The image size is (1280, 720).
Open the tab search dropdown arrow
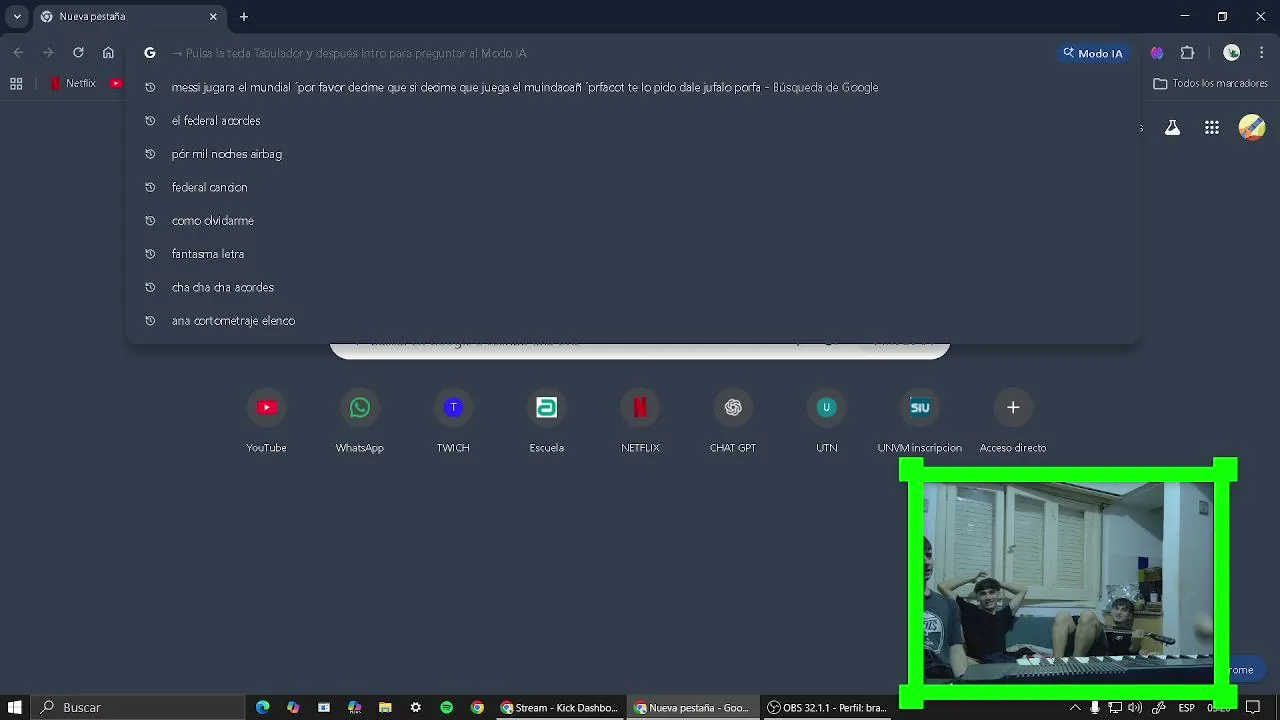[x=17, y=16]
